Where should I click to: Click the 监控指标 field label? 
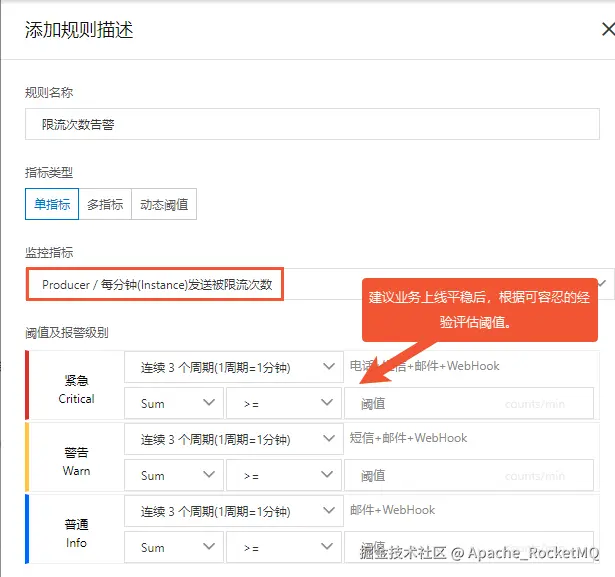point(49,253)
